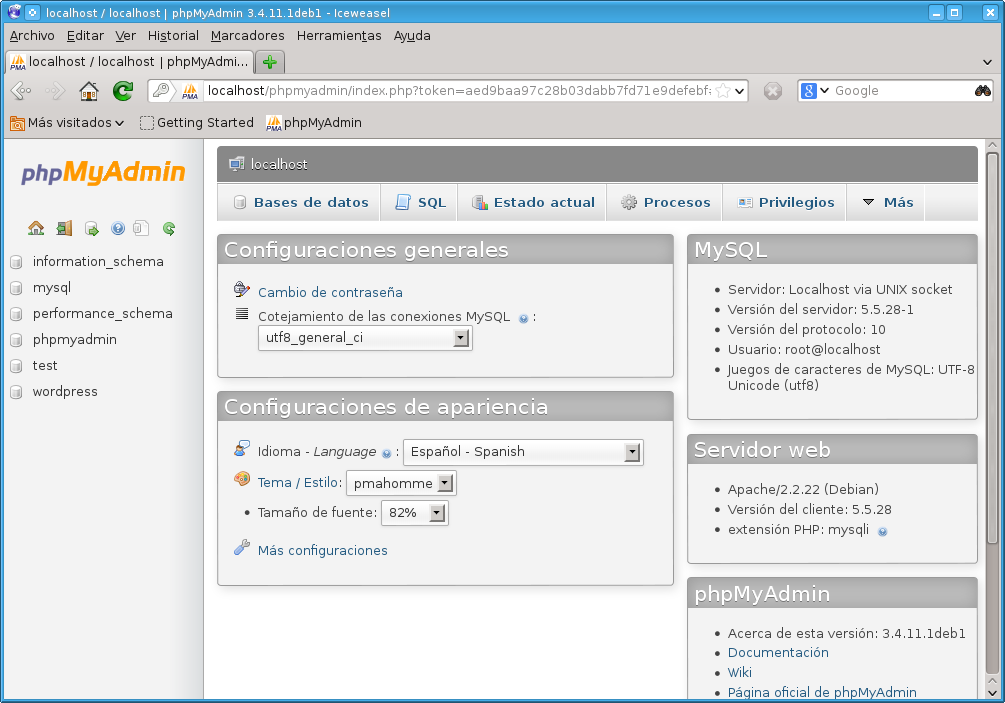The width and height of the screenshot is (1005, 703).
Task: Click the database icon beside performance_schema
Action: 17,314
